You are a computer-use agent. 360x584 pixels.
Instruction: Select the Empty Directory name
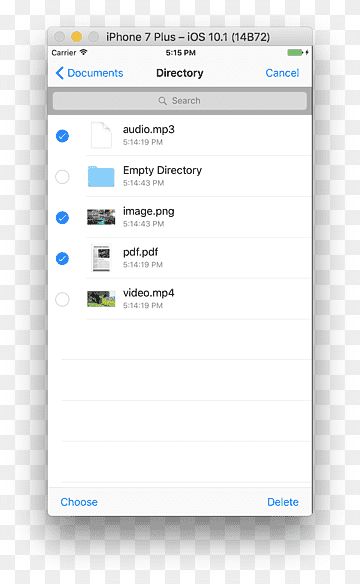point(162,171)
